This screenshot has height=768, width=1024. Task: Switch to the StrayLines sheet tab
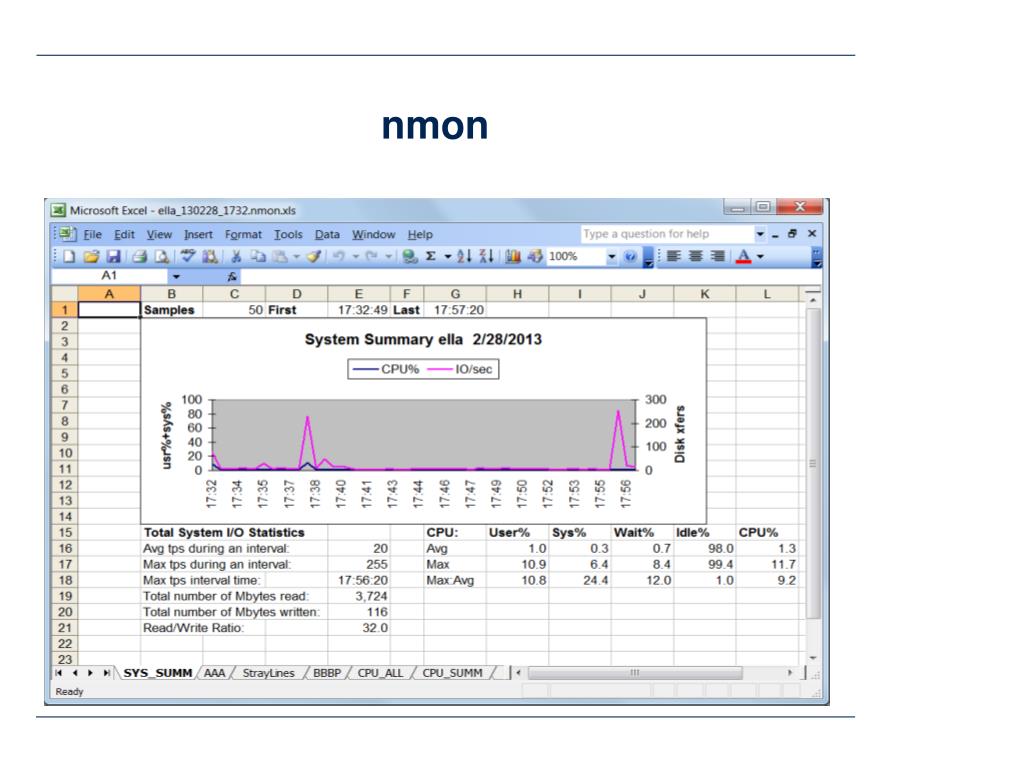coord(268,673)
